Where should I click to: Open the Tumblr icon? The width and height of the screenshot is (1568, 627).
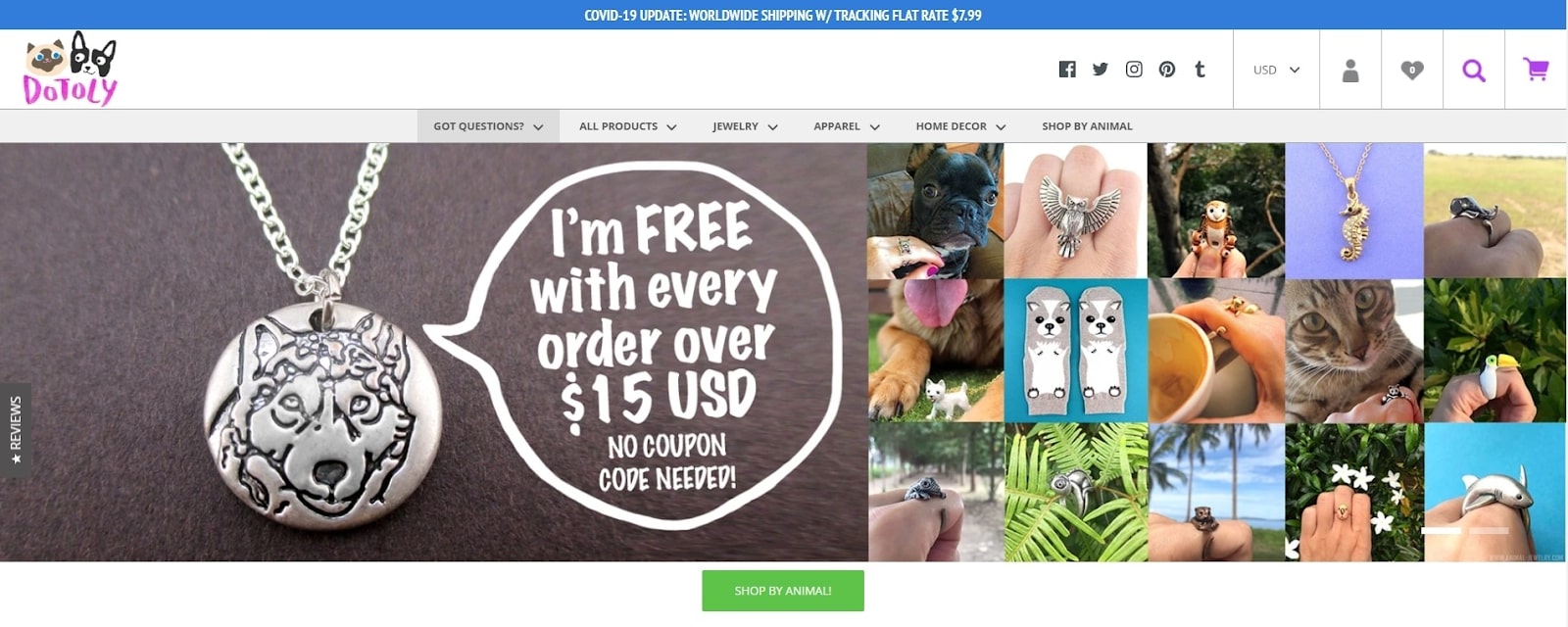(x=1200, y=70)
